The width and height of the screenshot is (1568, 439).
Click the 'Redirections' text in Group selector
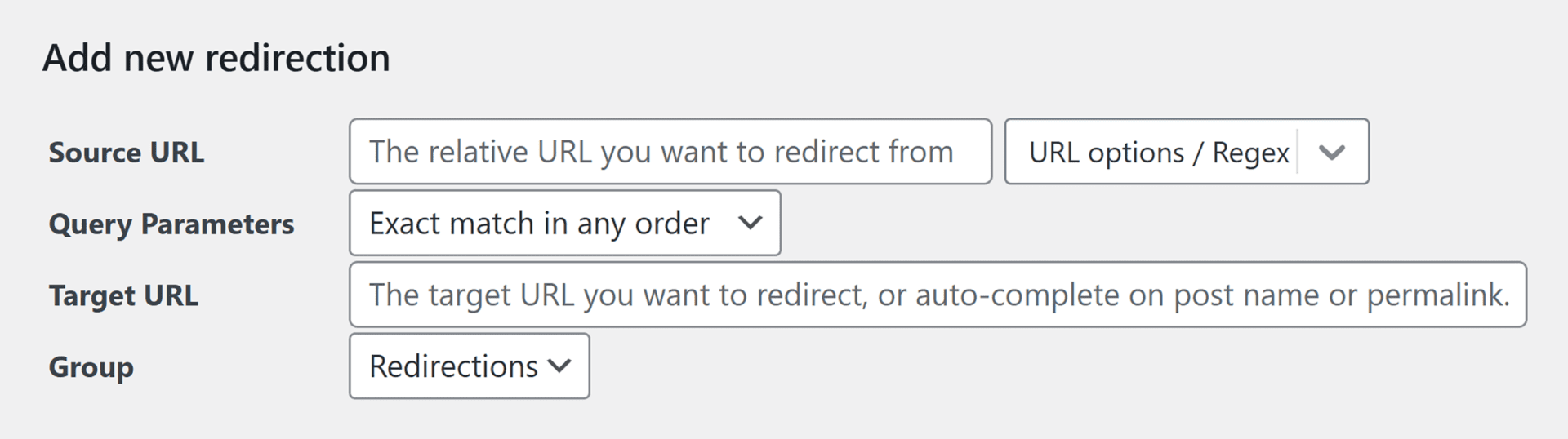click(453, 366)
